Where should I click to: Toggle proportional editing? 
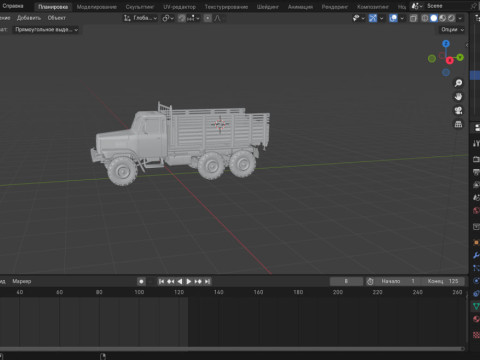pos(207,18)
